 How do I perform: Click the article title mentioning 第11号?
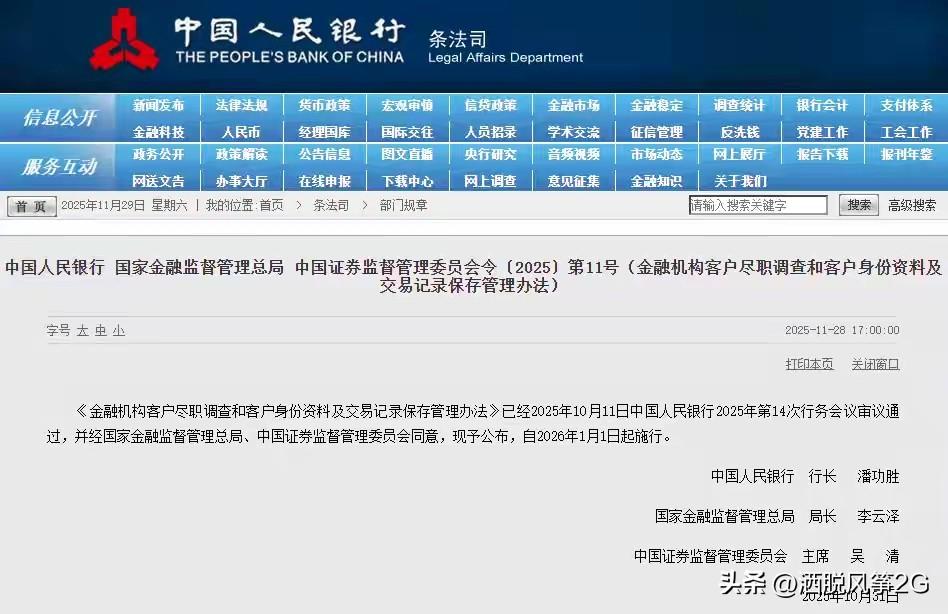474,276
